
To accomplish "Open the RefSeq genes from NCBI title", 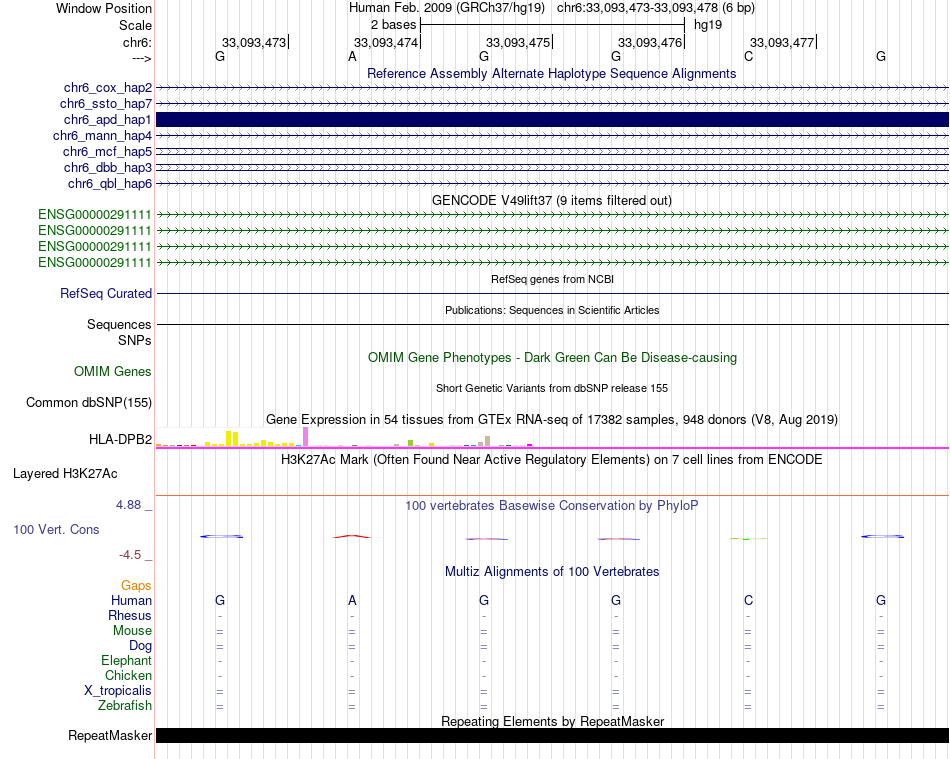I will click(x=552, y=279).
